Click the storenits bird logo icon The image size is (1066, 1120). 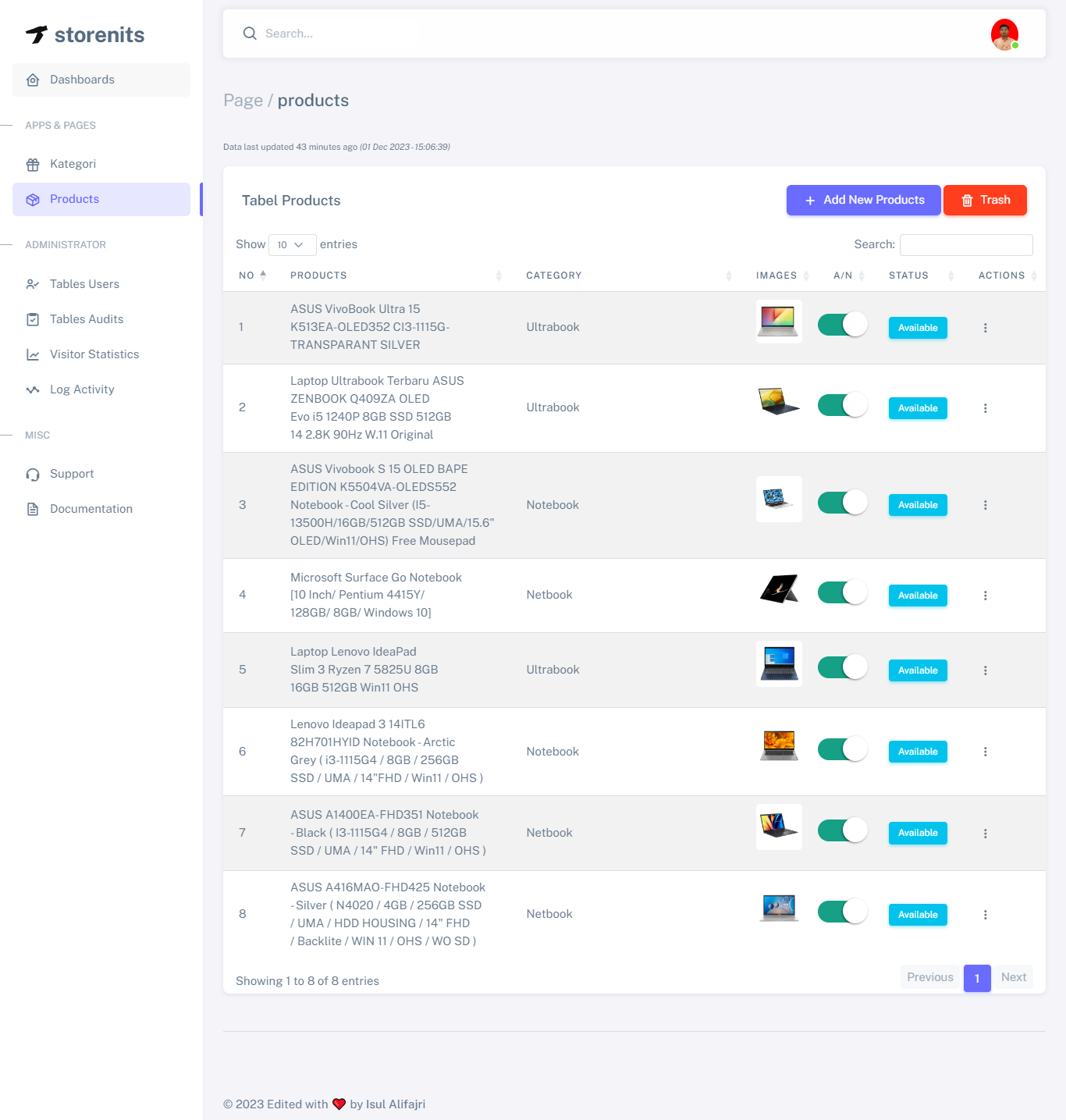pos(37,34)
